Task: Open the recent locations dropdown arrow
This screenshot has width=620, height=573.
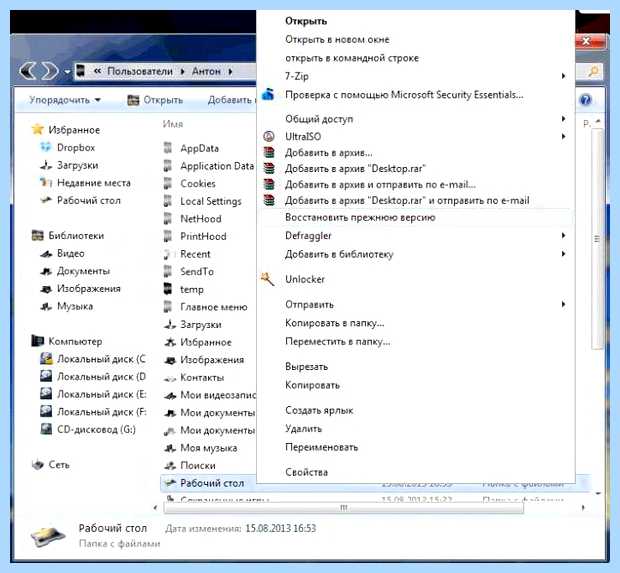Action: (68, 72)
